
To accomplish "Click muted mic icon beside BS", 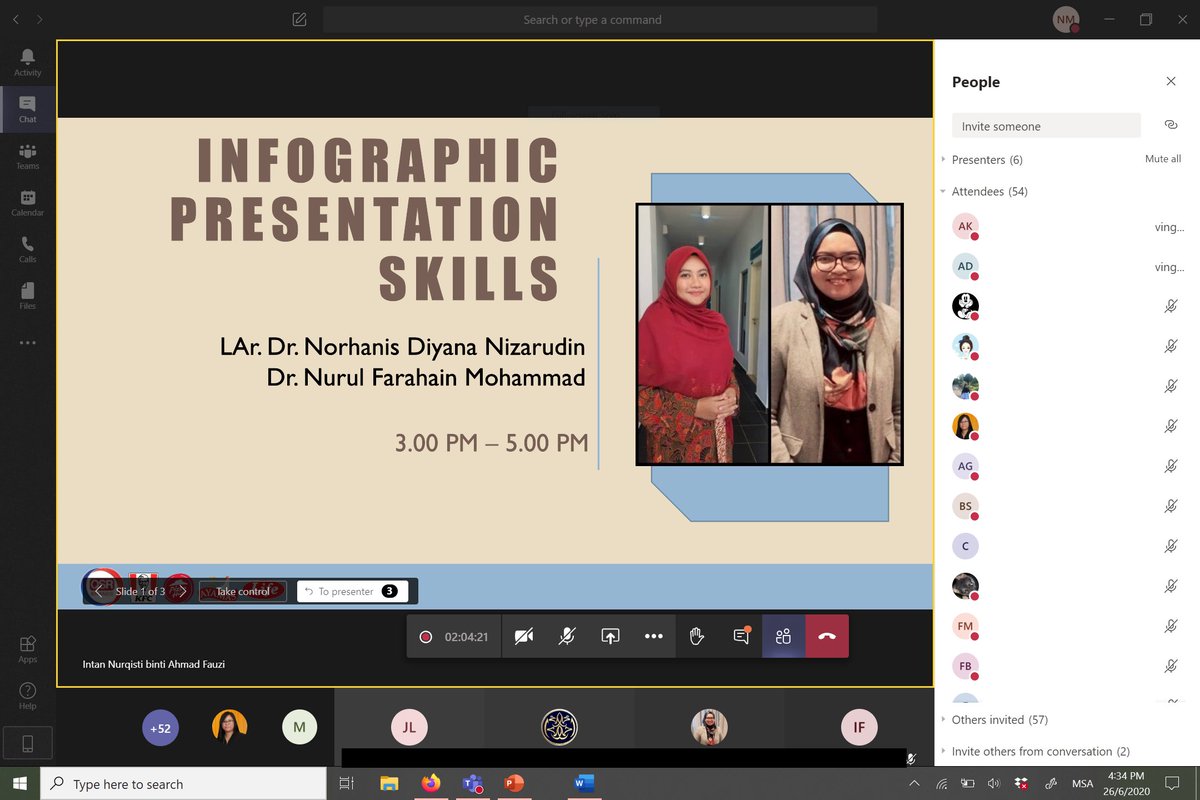I will (1171, 506).
